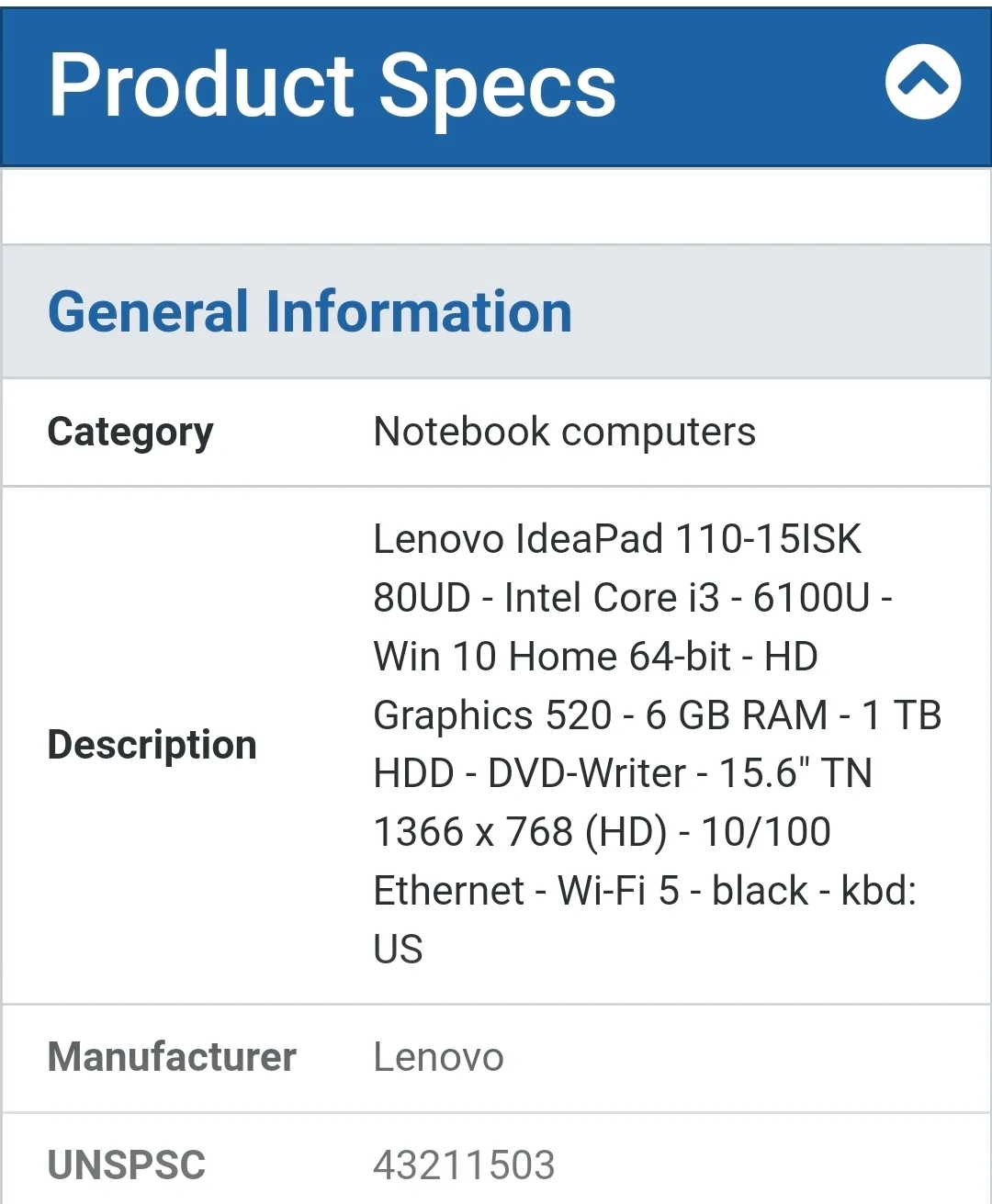Open the Lenovo manufacturer link
The image size is (992, 1204).
click(438, 1057)
